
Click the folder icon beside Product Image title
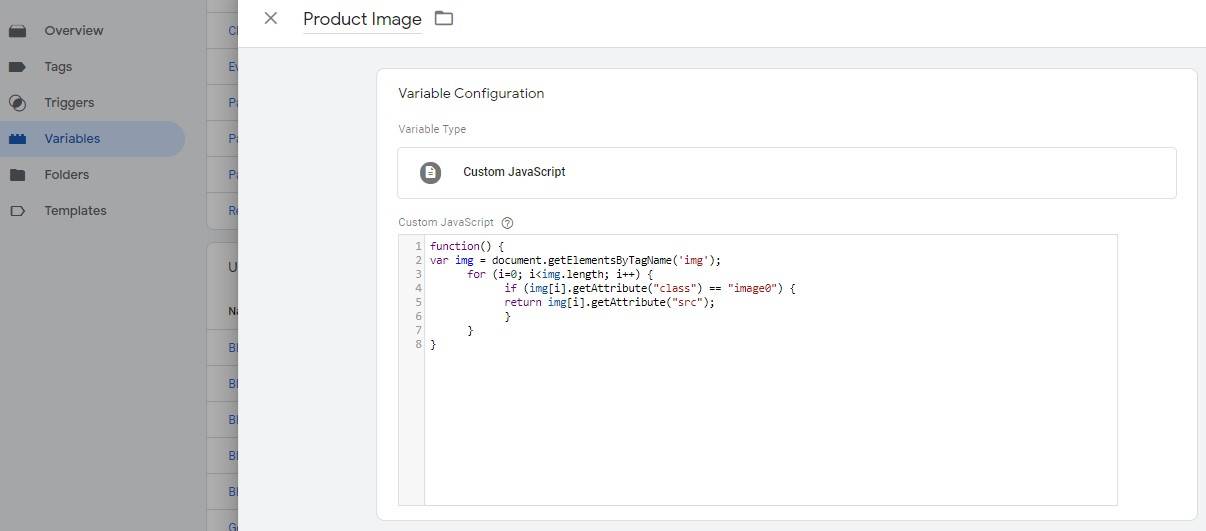pyautogui.click(x=444, y=18)
